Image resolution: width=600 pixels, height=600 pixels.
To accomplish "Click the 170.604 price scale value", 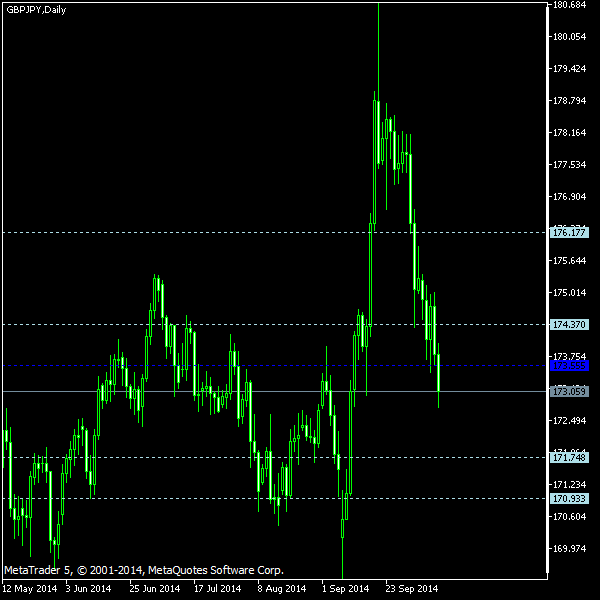I will click(569, 517).
